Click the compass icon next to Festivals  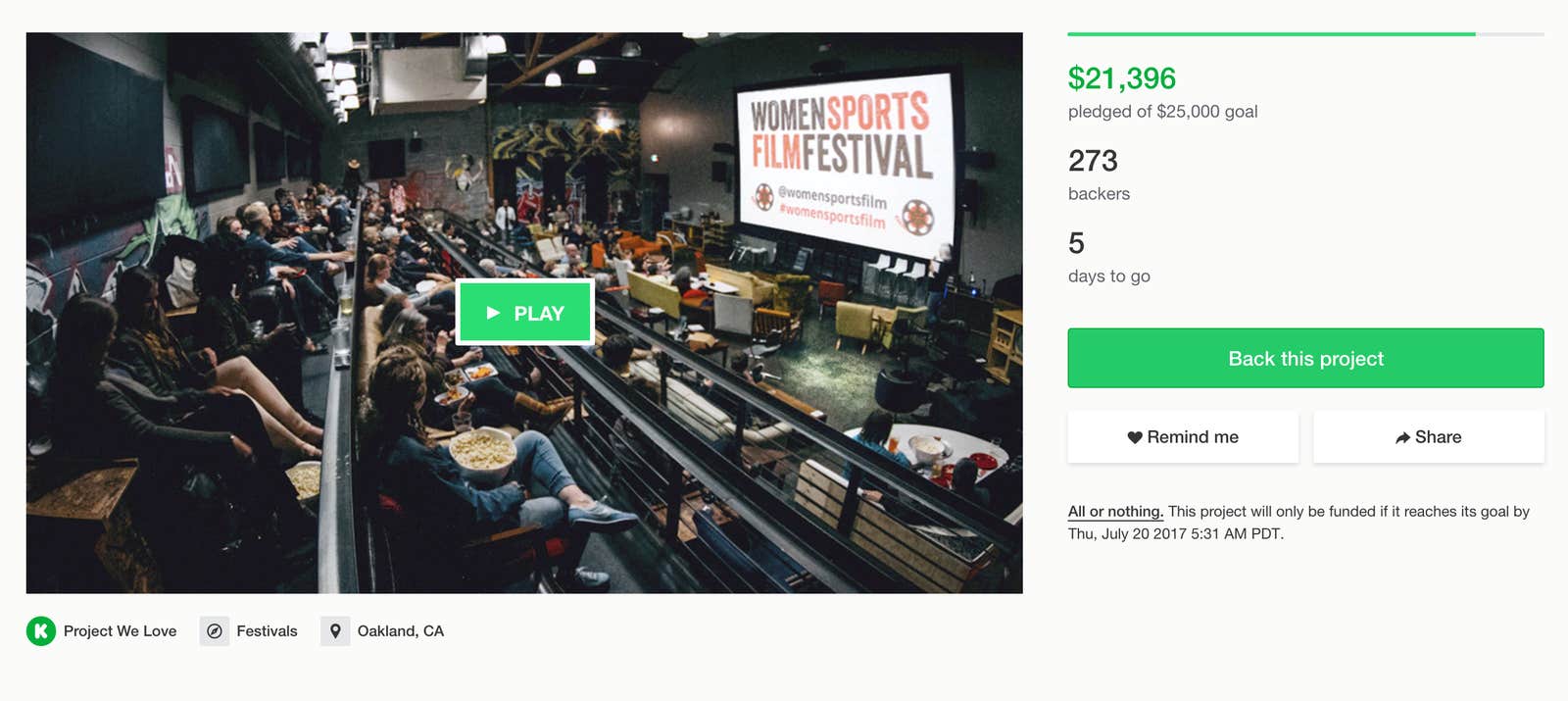click(x=214, y=630)
